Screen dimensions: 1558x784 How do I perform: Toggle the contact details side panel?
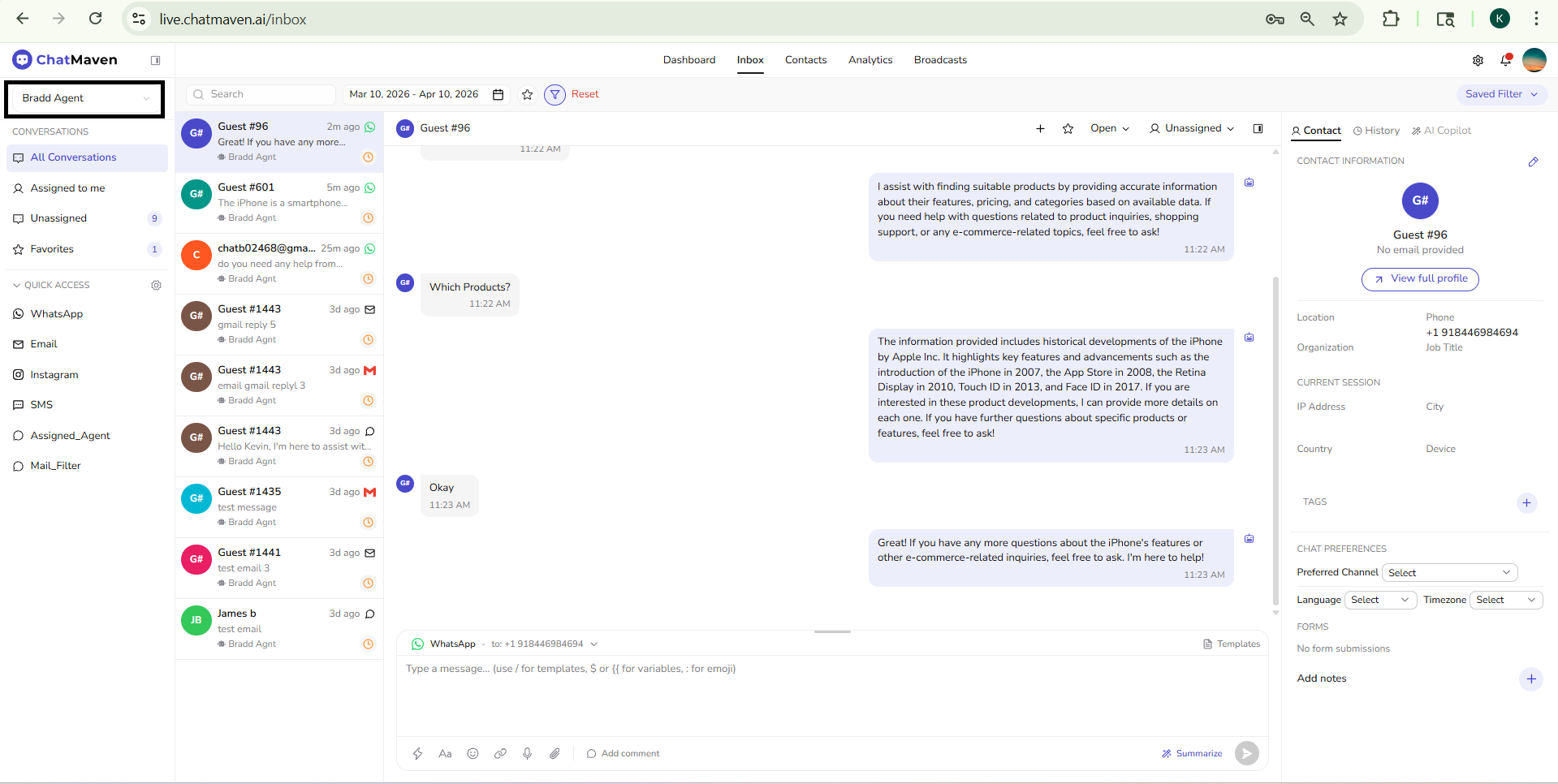tap(1258, 128)
